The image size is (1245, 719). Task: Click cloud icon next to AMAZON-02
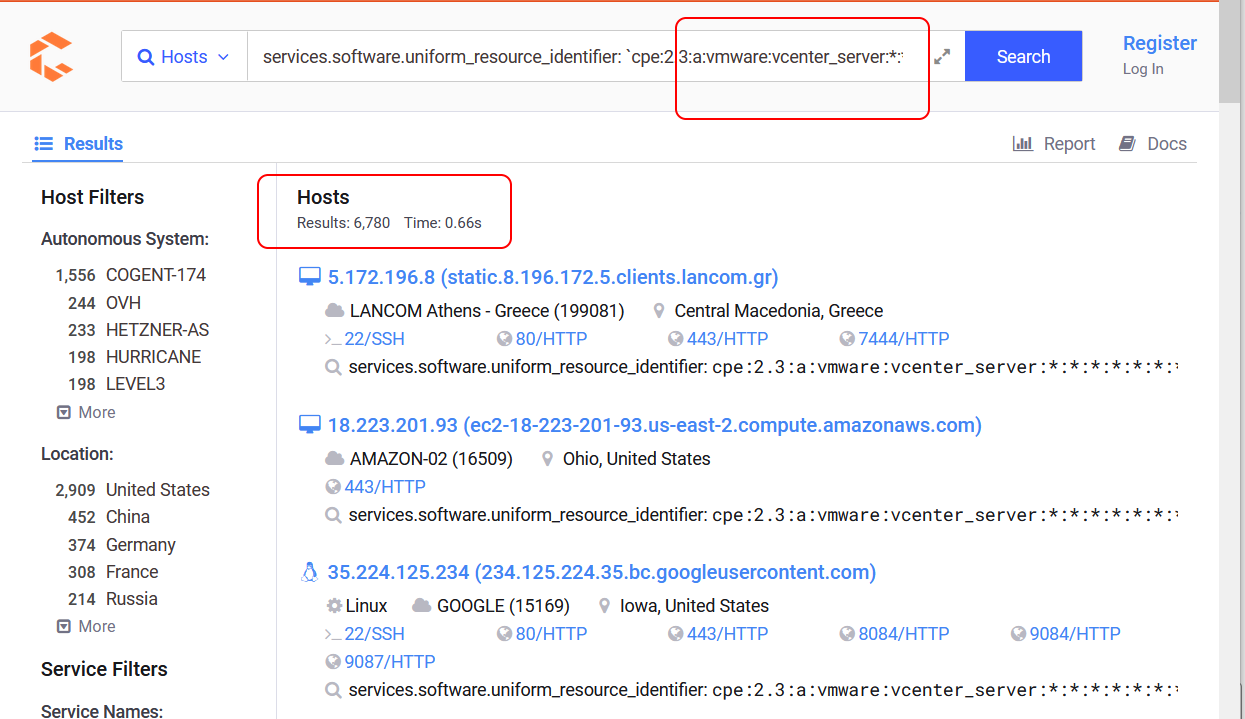335,459
